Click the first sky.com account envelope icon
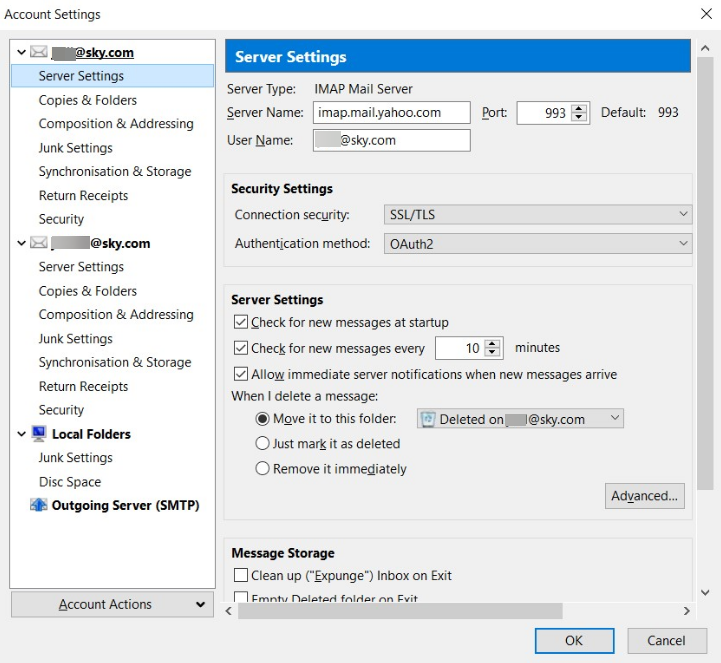 39,52
